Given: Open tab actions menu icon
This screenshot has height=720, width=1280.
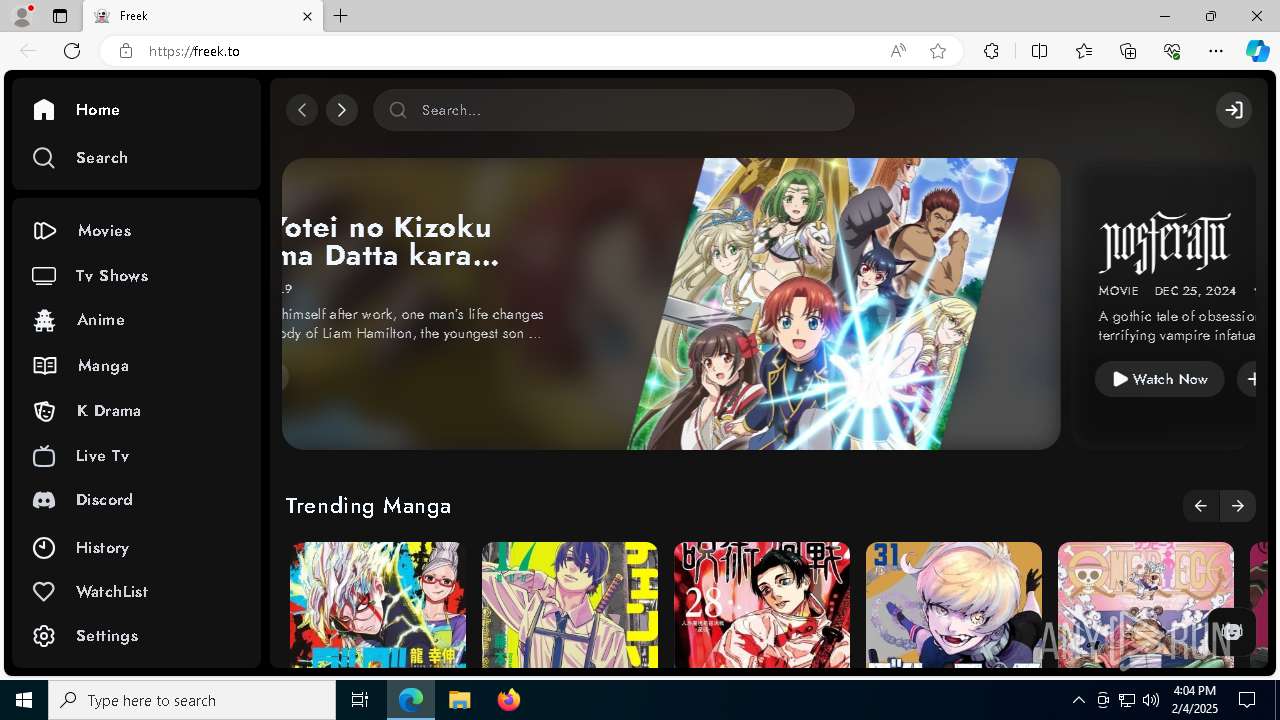Looking at the screenshot, I should [x=60, y=16].
